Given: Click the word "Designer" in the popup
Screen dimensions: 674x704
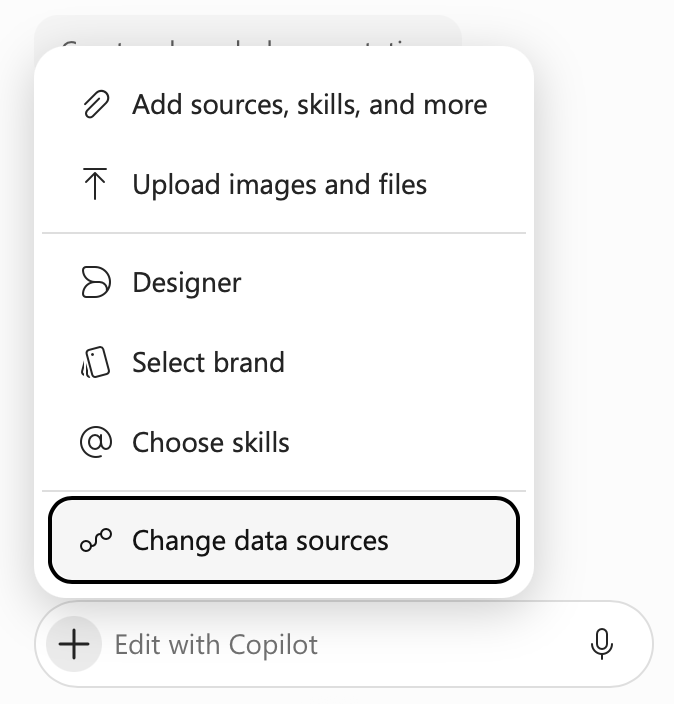Looking at the screenshot, I should [x=187, y=283].
